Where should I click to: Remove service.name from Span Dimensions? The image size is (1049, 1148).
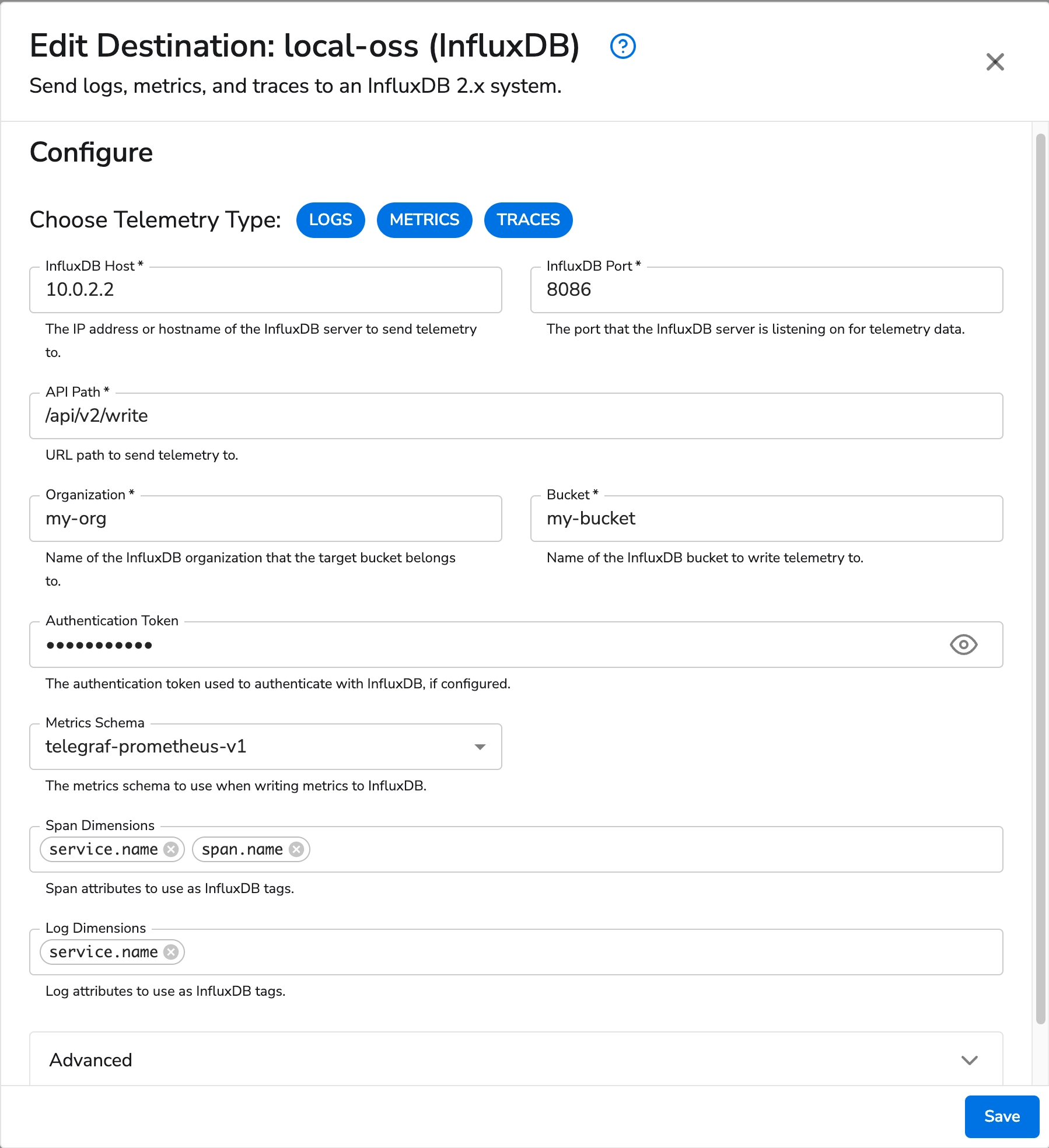click(x=171, y=849)
